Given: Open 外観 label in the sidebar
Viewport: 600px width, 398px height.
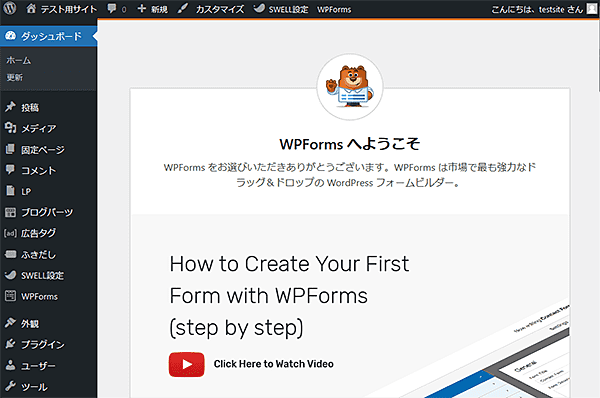Looking at the screenshot, I should point(30,323).
